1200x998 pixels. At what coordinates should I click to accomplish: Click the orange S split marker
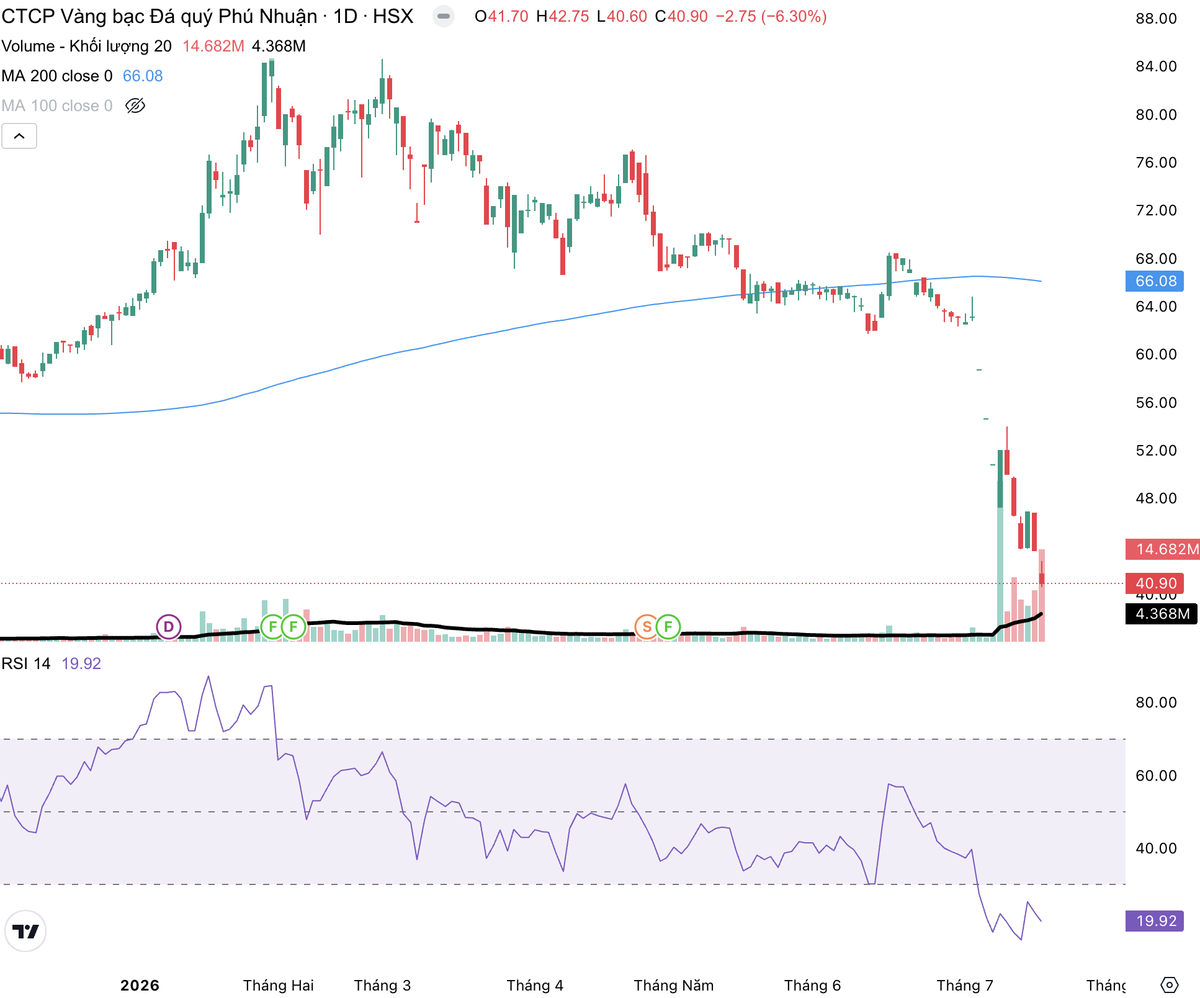click(x=646, y=627)
